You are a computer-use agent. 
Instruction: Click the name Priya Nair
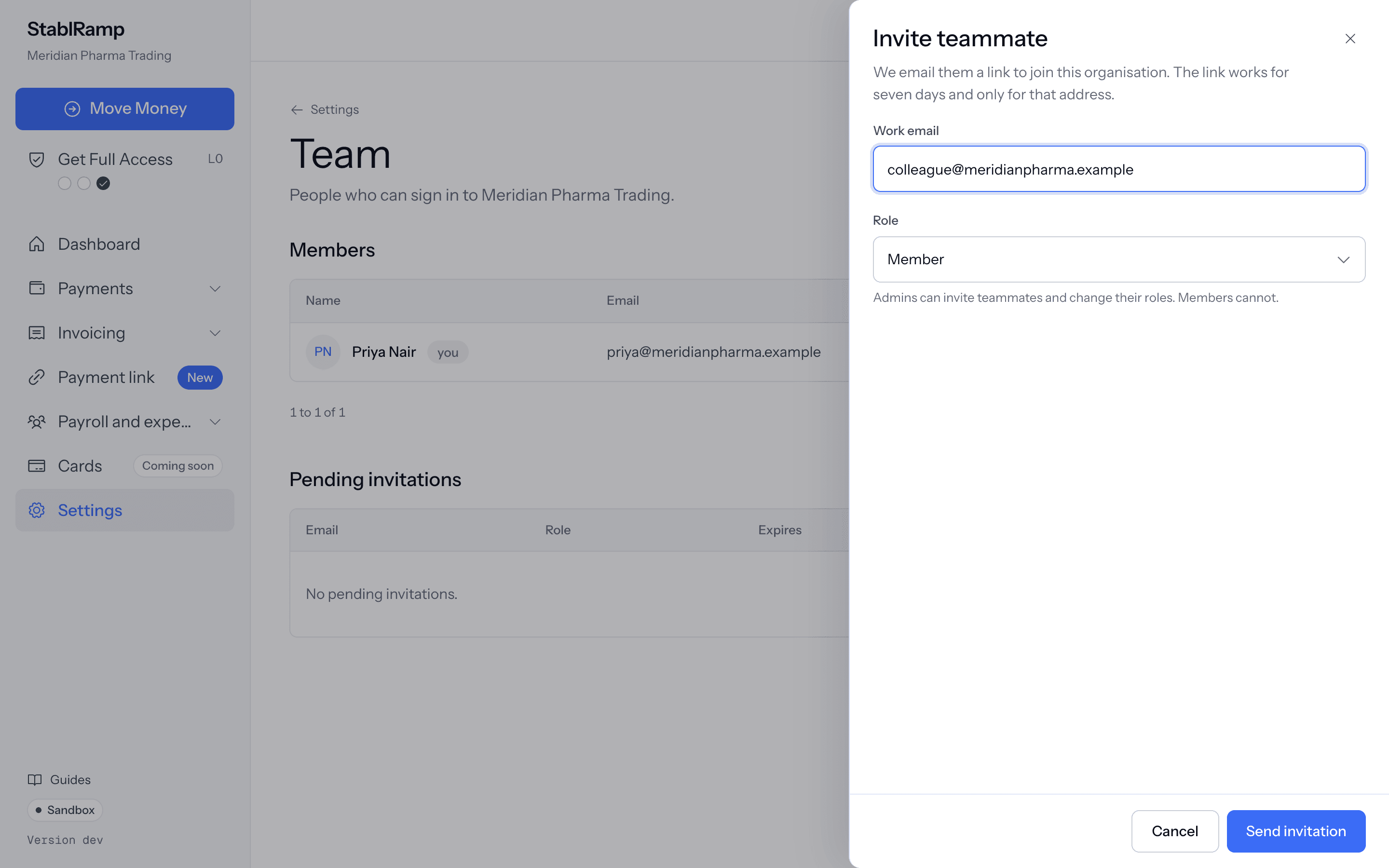click(x=383, y=352)
